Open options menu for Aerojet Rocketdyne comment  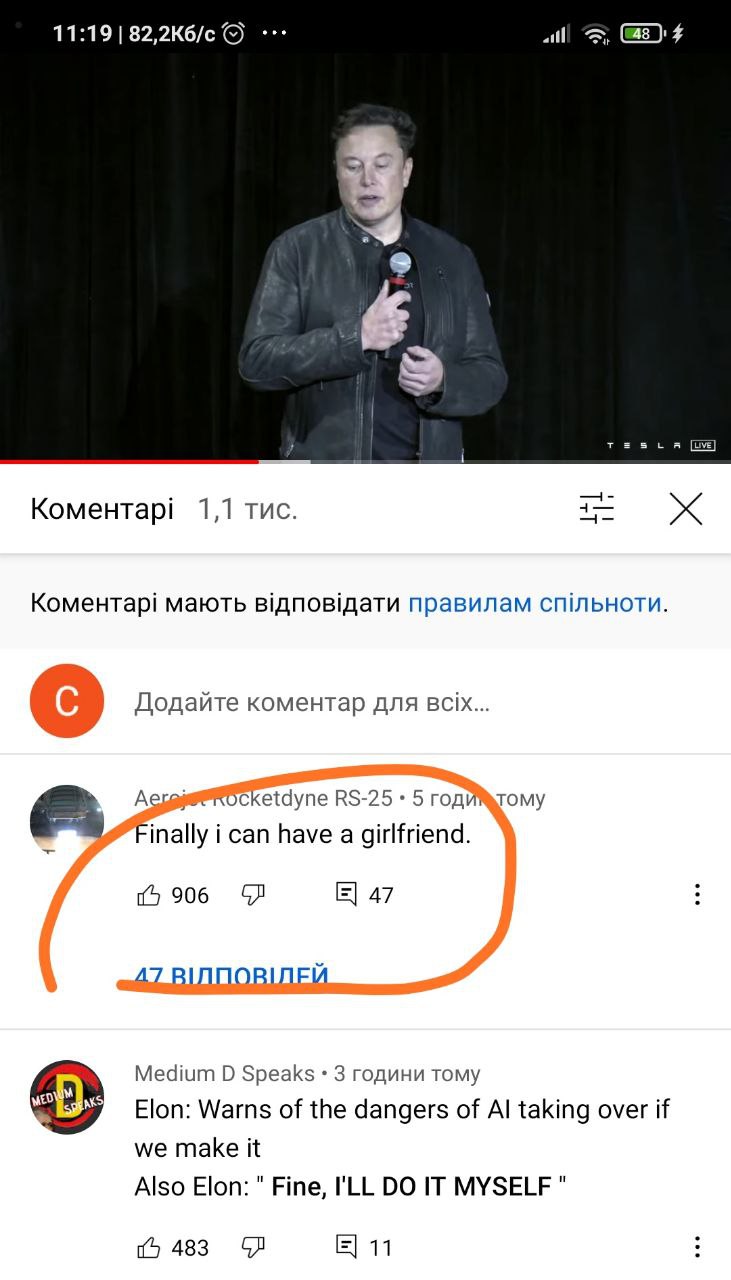point(697,895)
